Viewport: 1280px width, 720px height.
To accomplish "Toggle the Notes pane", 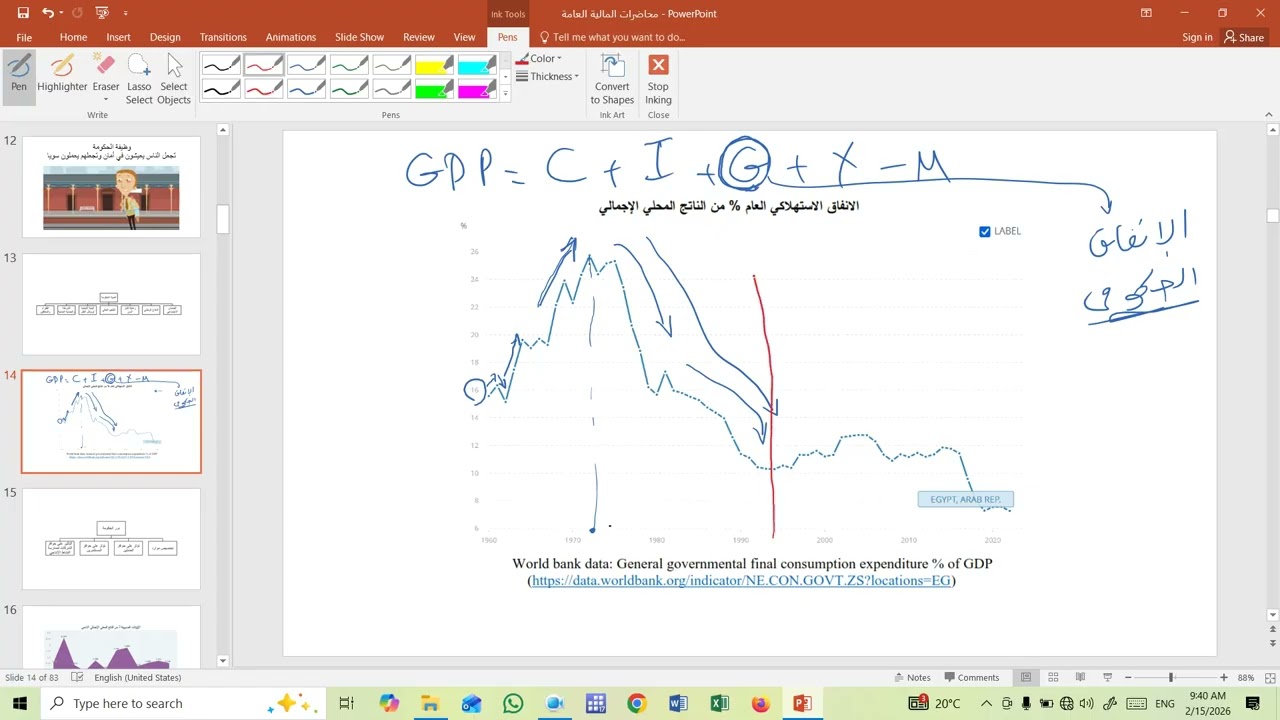I will (x=912, y=677).
